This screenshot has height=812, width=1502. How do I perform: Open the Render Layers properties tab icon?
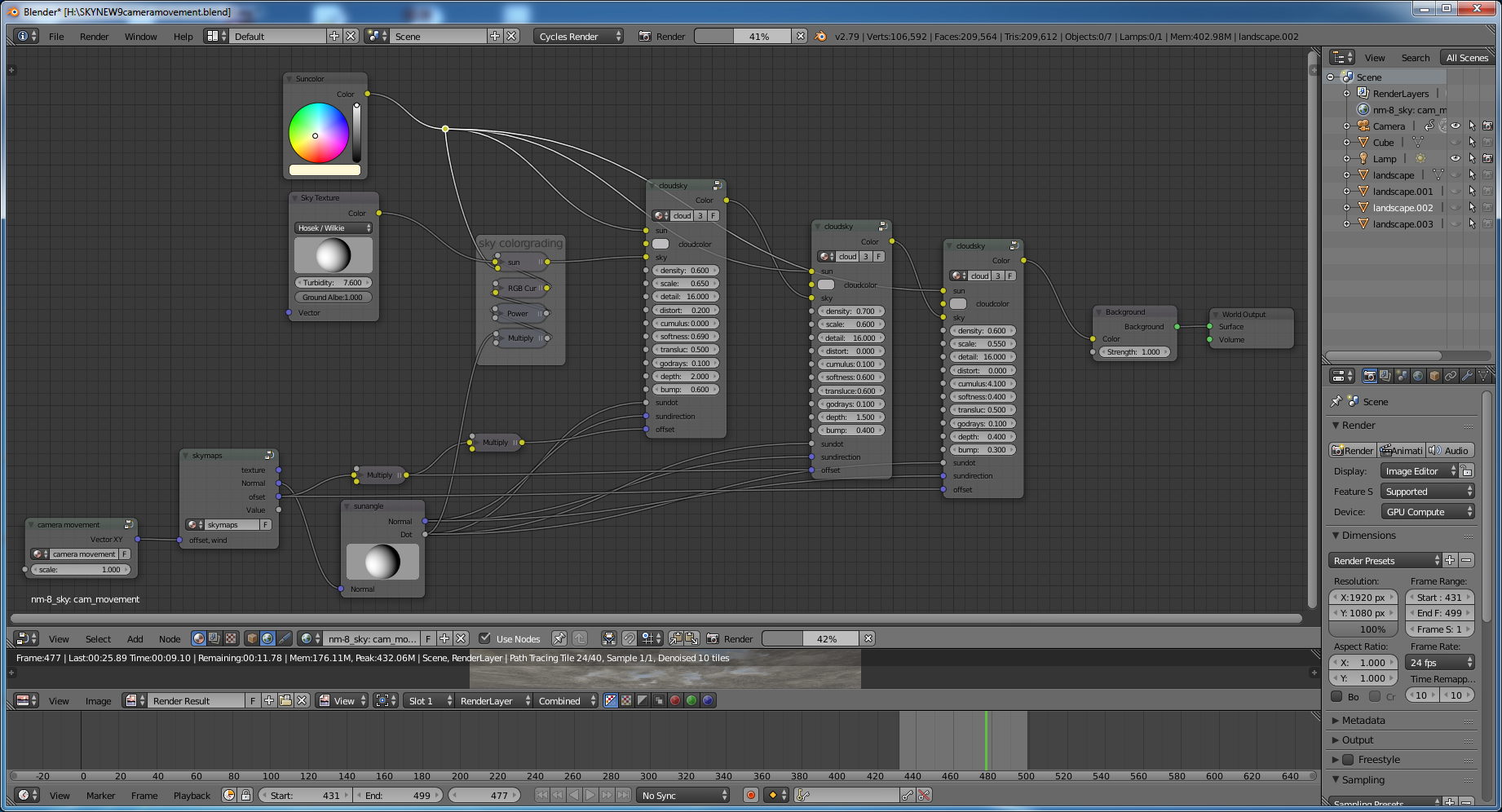1385,376
